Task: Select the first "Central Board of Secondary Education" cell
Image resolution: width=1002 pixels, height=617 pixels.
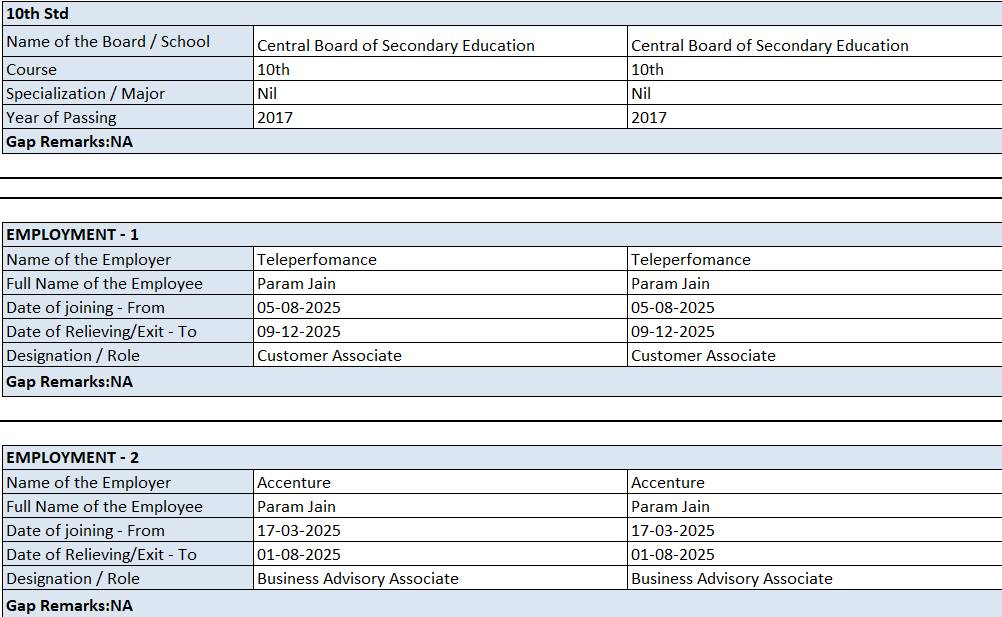Action: (396, 45)
